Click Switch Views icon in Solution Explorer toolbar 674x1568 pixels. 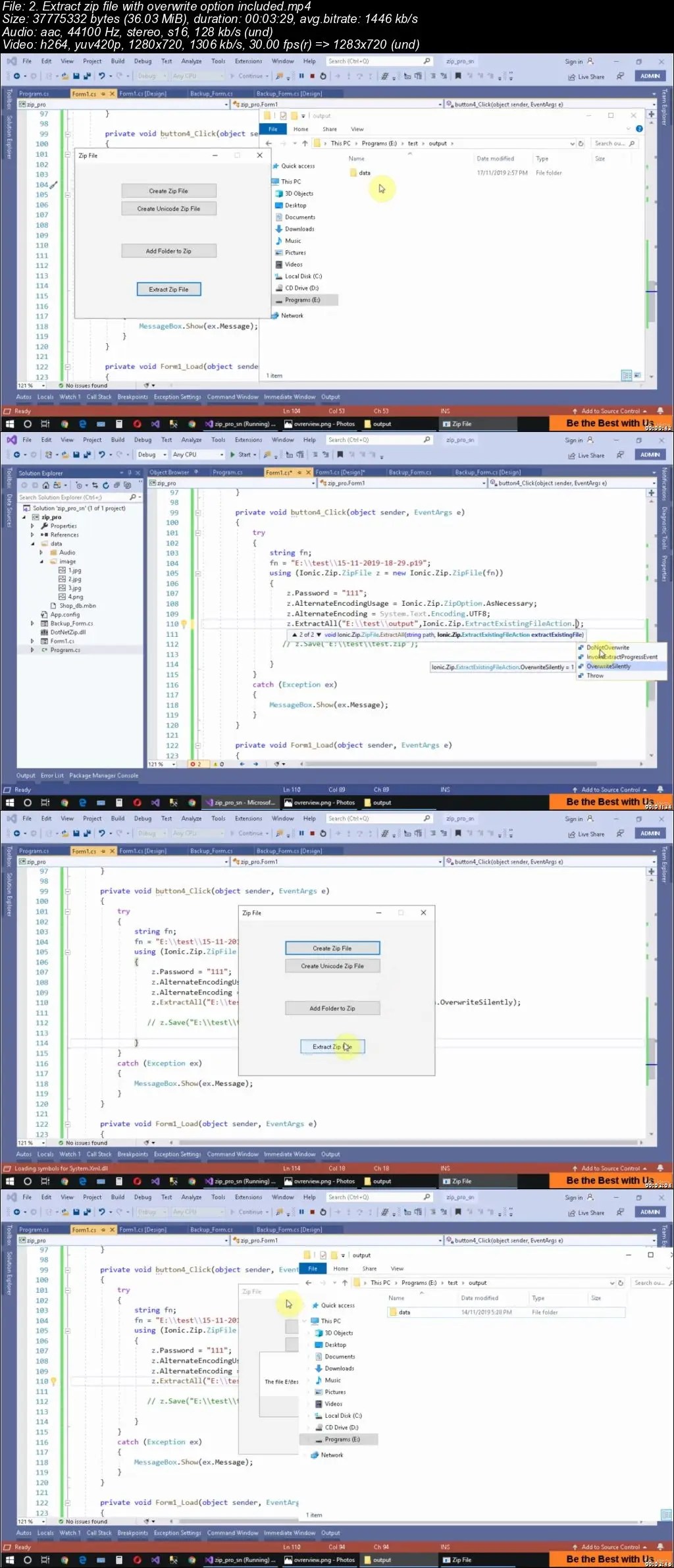tap(57, 485)
